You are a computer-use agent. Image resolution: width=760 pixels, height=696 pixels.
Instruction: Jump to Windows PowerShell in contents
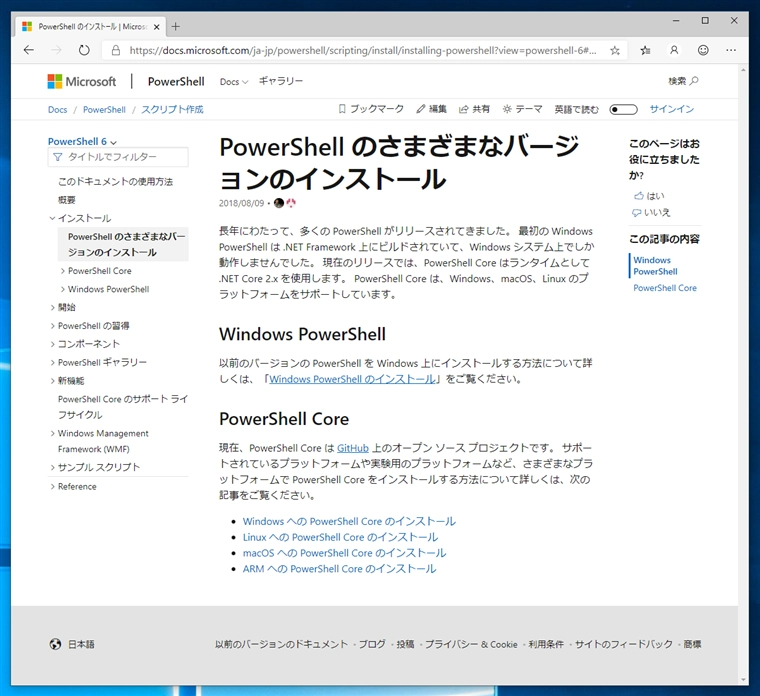coord(655,266)
